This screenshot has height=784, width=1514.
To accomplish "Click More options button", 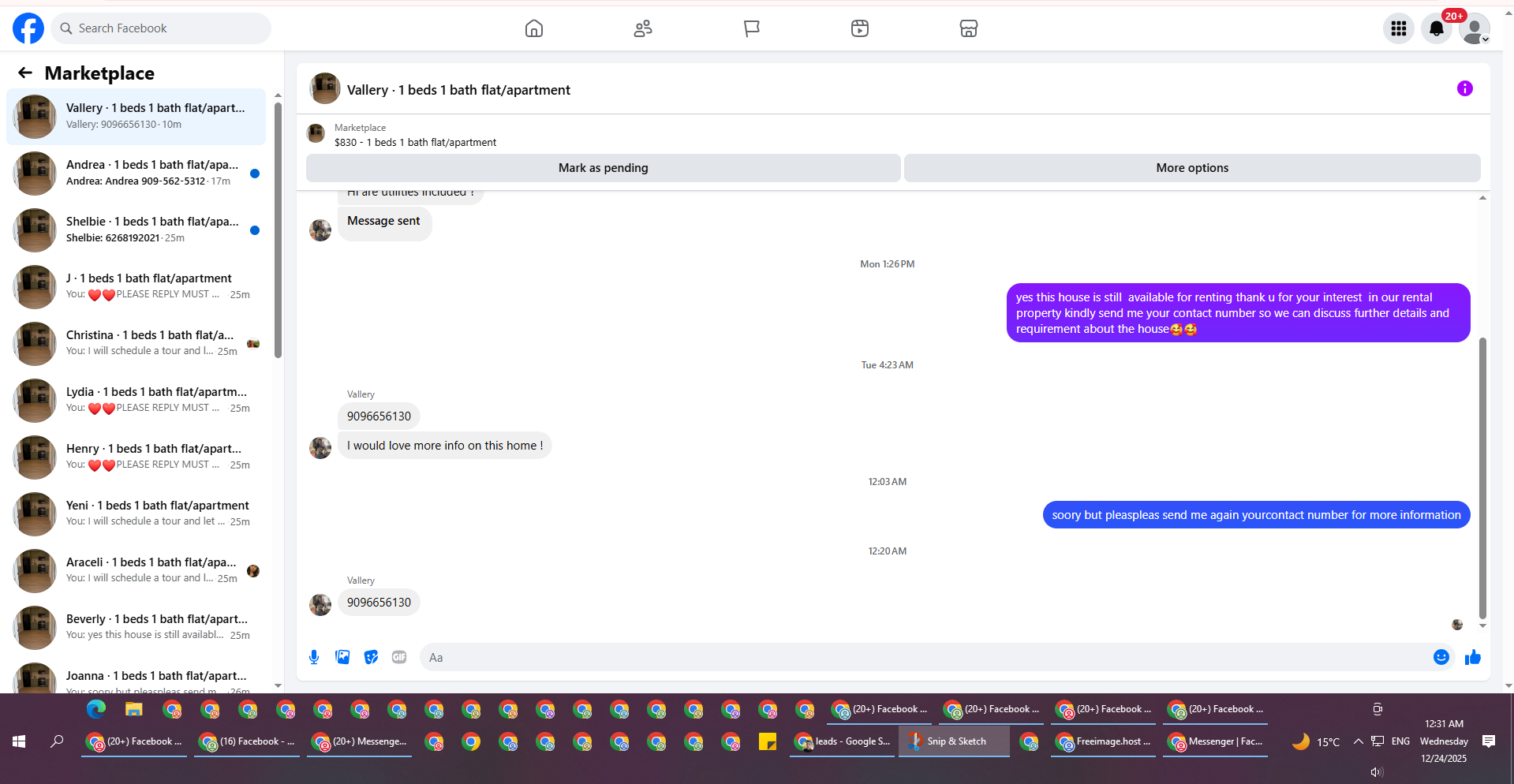I will pyautogui.click(x=1192, y=168).
